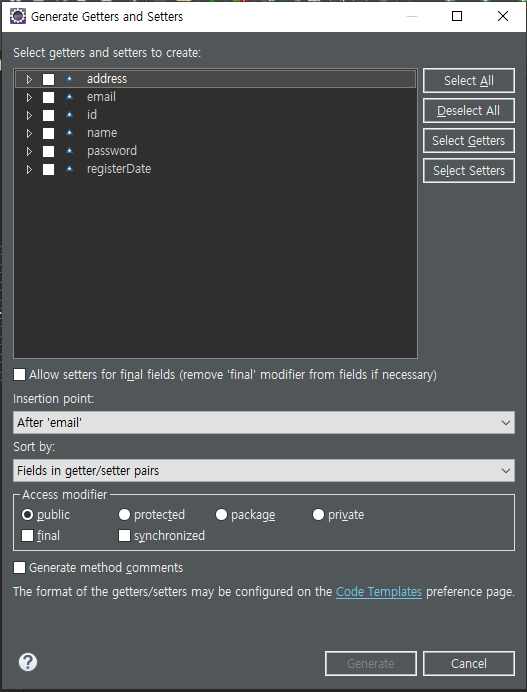
Task: Expand the email tree node
Action: (x=29, y=97)
